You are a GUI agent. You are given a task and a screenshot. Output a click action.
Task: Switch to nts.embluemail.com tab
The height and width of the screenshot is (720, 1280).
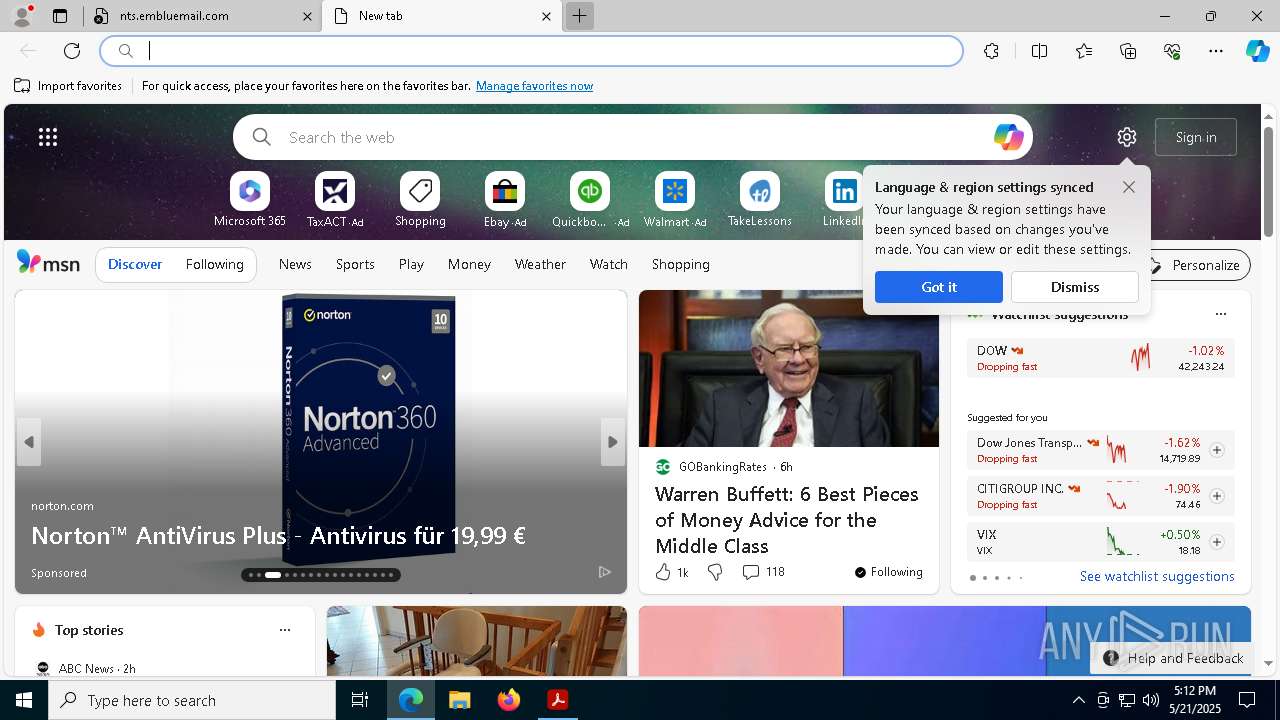203,16
